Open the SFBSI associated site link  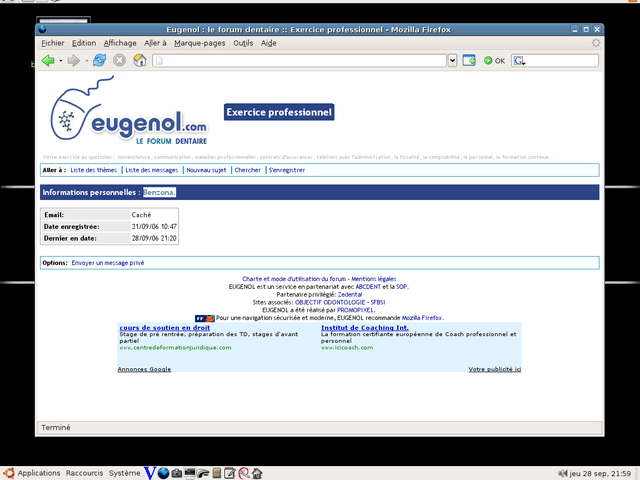coord(378,302)
